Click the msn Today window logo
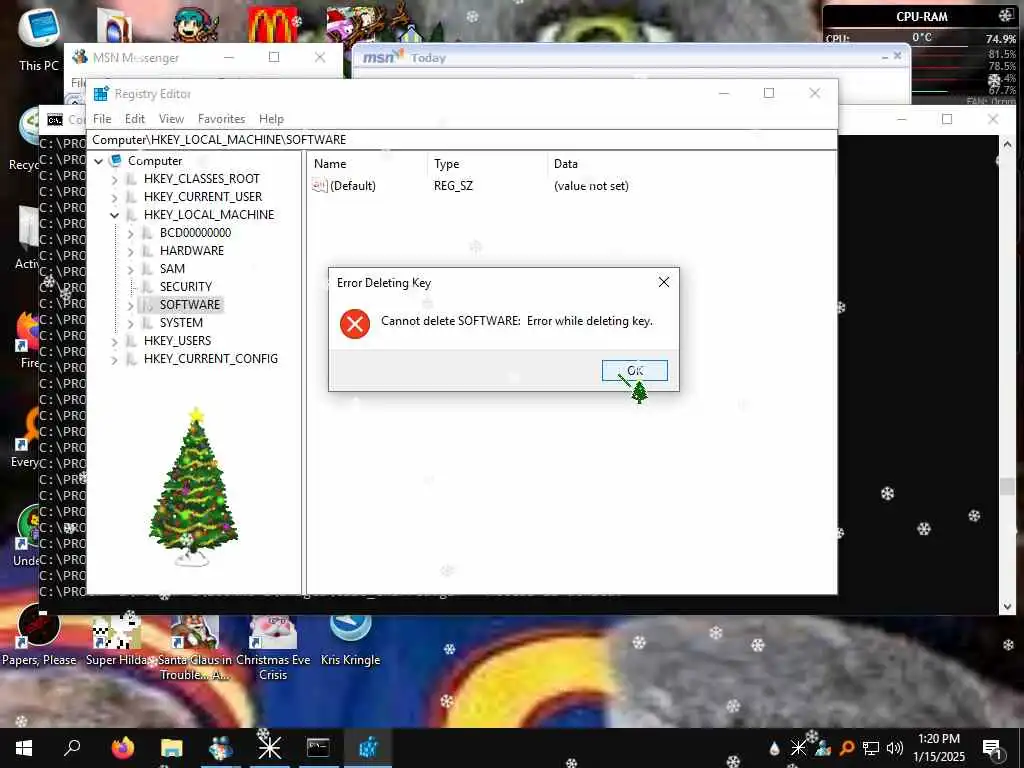Viewport: 1024px width, 768px height. click(x=383, y=57)
